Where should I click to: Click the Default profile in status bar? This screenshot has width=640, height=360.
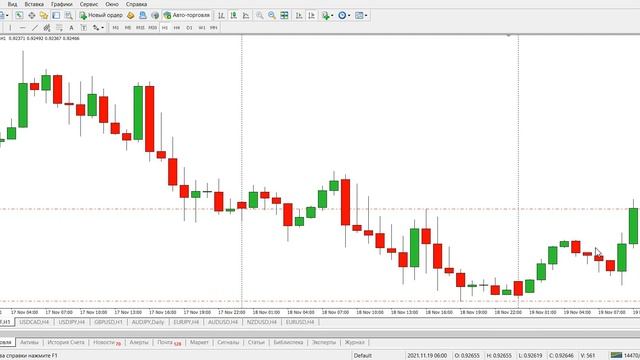coord(362,356)
